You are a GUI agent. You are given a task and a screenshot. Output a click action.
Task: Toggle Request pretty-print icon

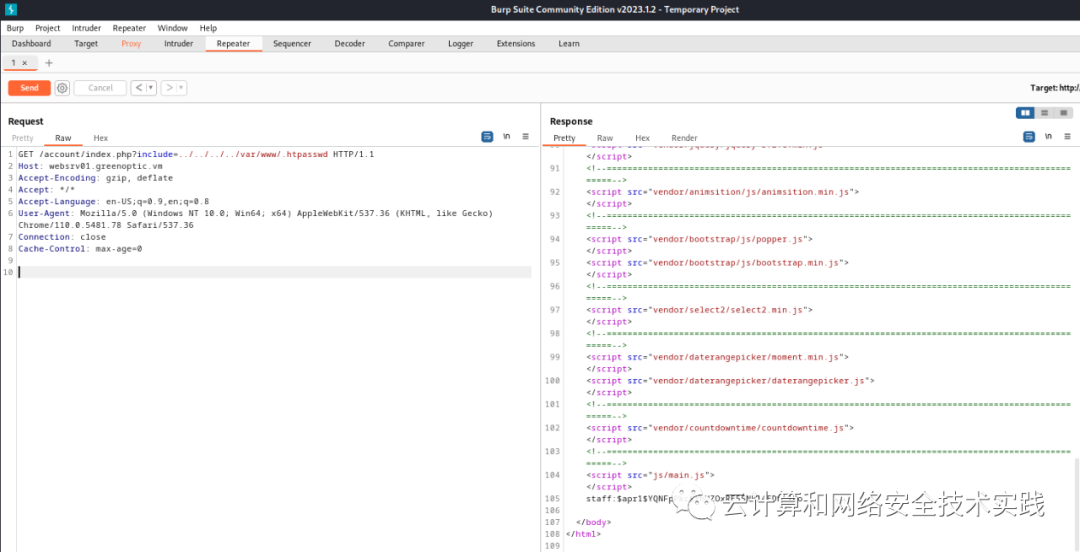pyautogui.click(x=487, y=136)
